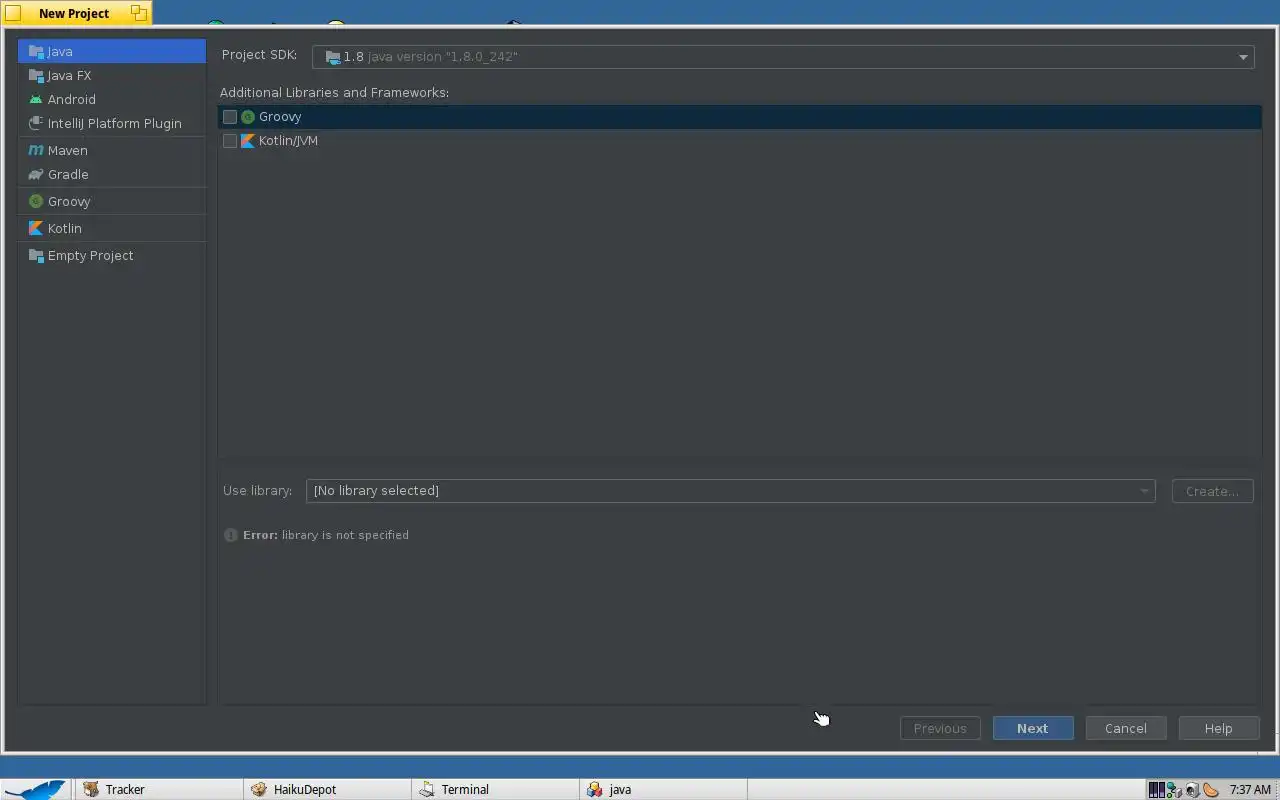Open the Haiku leaf menu in Deskbar
Image resolution: width=1280 pixels, height=800 pixels.
click(36, 789)
